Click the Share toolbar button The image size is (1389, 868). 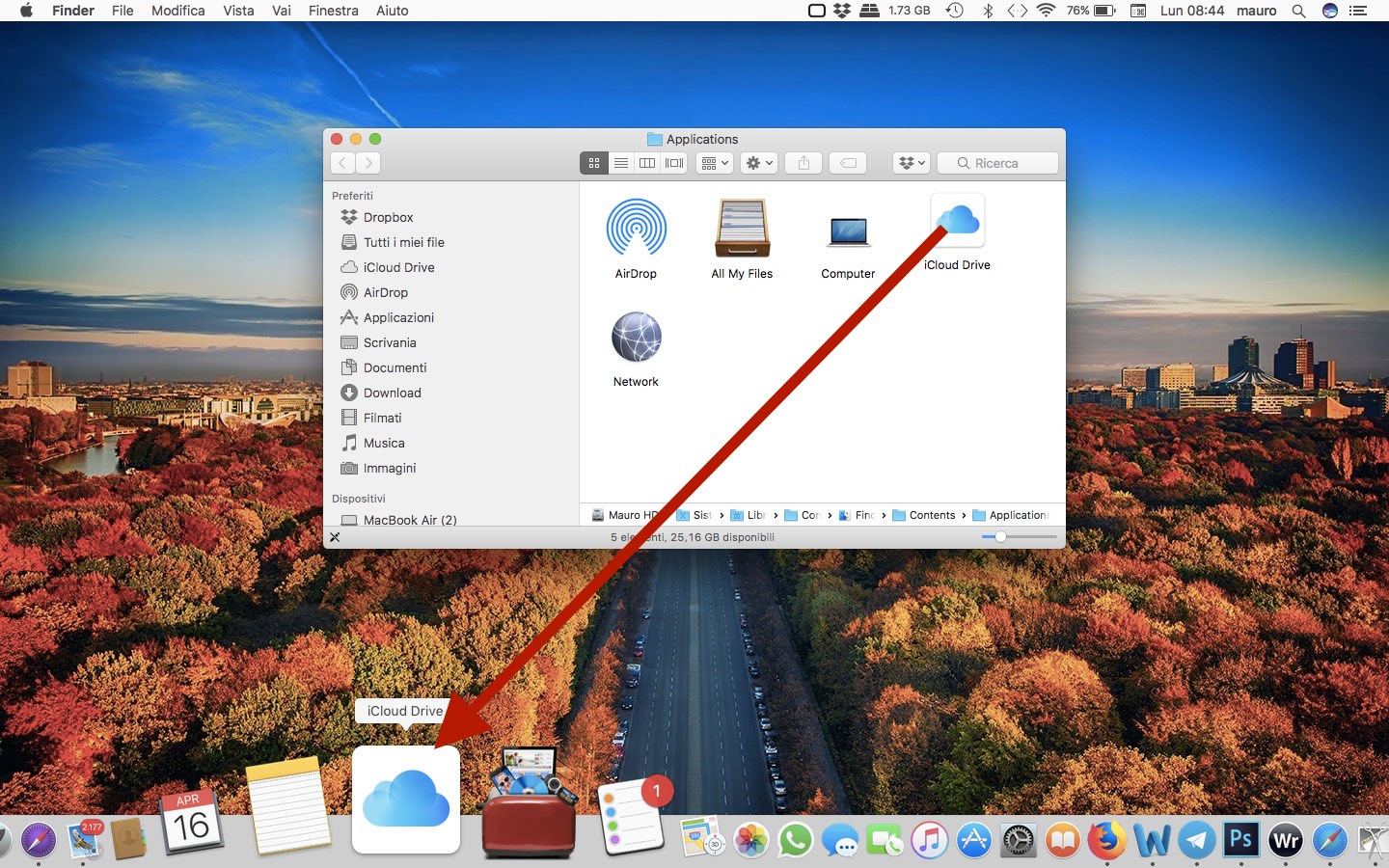(x=803, y=163)
